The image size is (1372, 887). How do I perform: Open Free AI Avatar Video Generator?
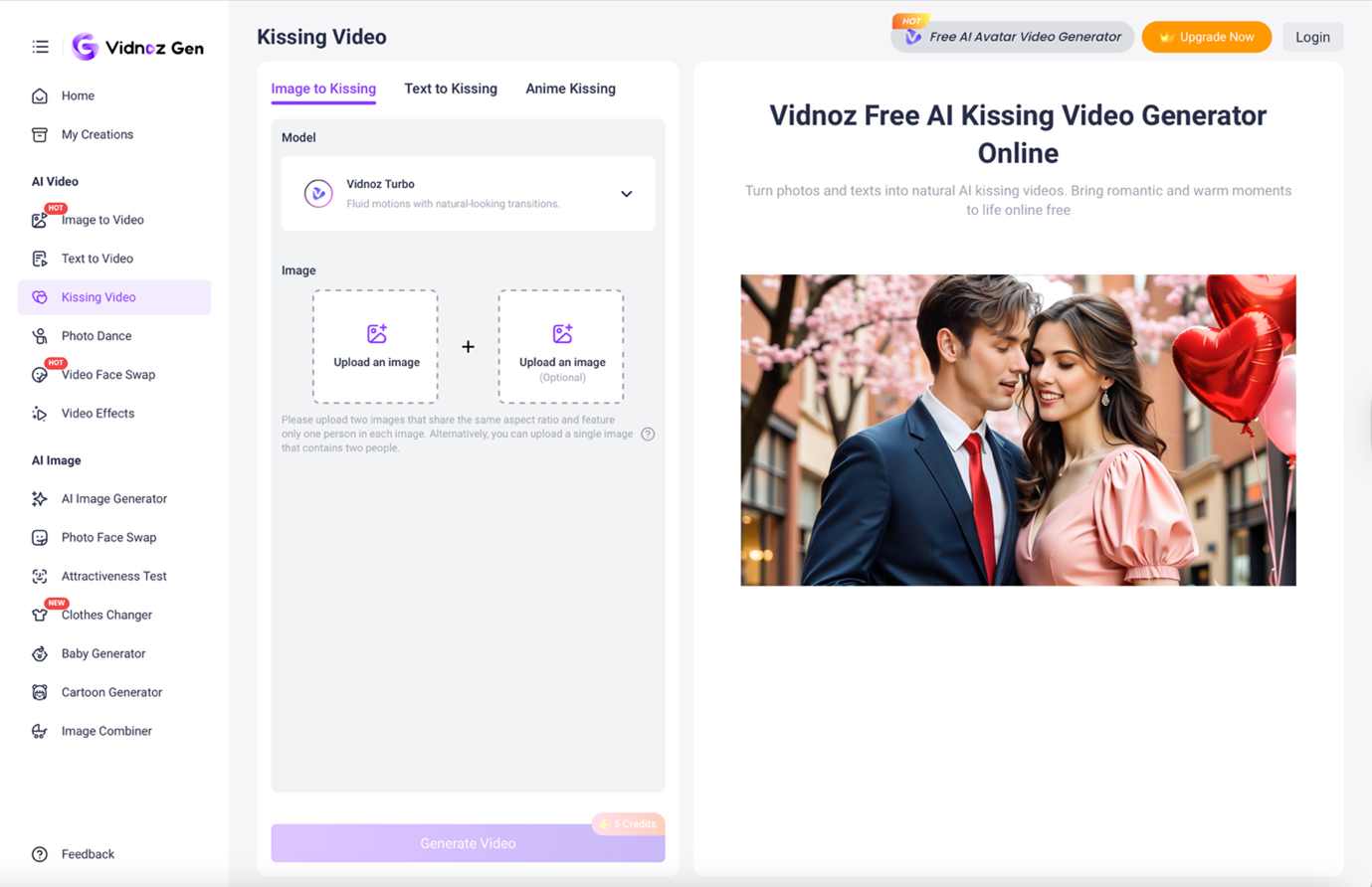point(1012,37)
